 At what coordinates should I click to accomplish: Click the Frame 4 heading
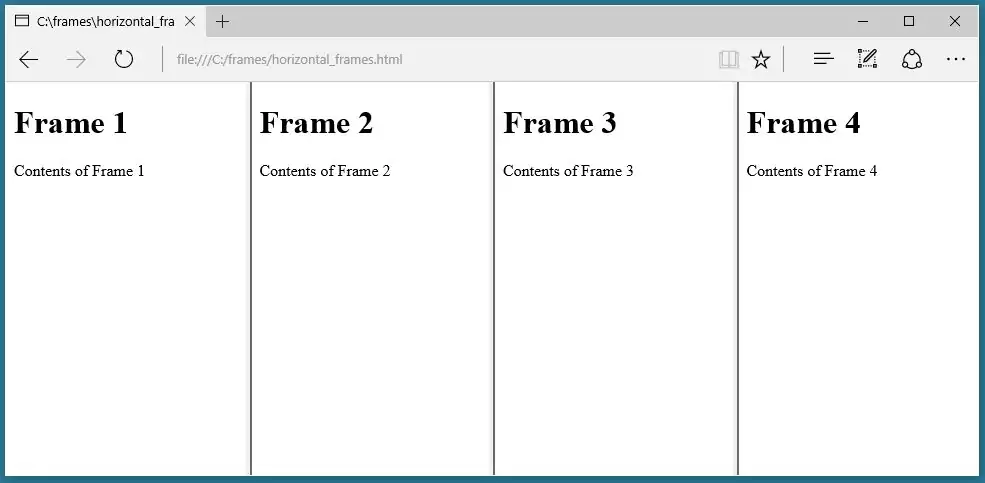[803, 123]
